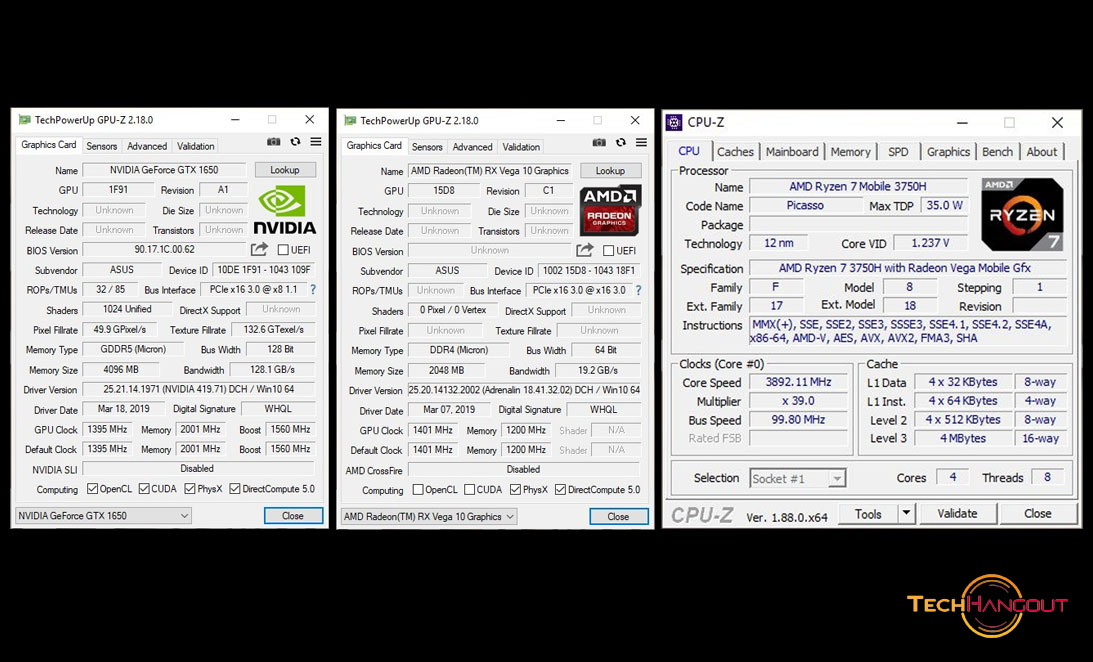Screen dimensions: 1093x662
Task: Click Lookup button in AMD Radeon GPU-Z window
Action: [611, 171]
